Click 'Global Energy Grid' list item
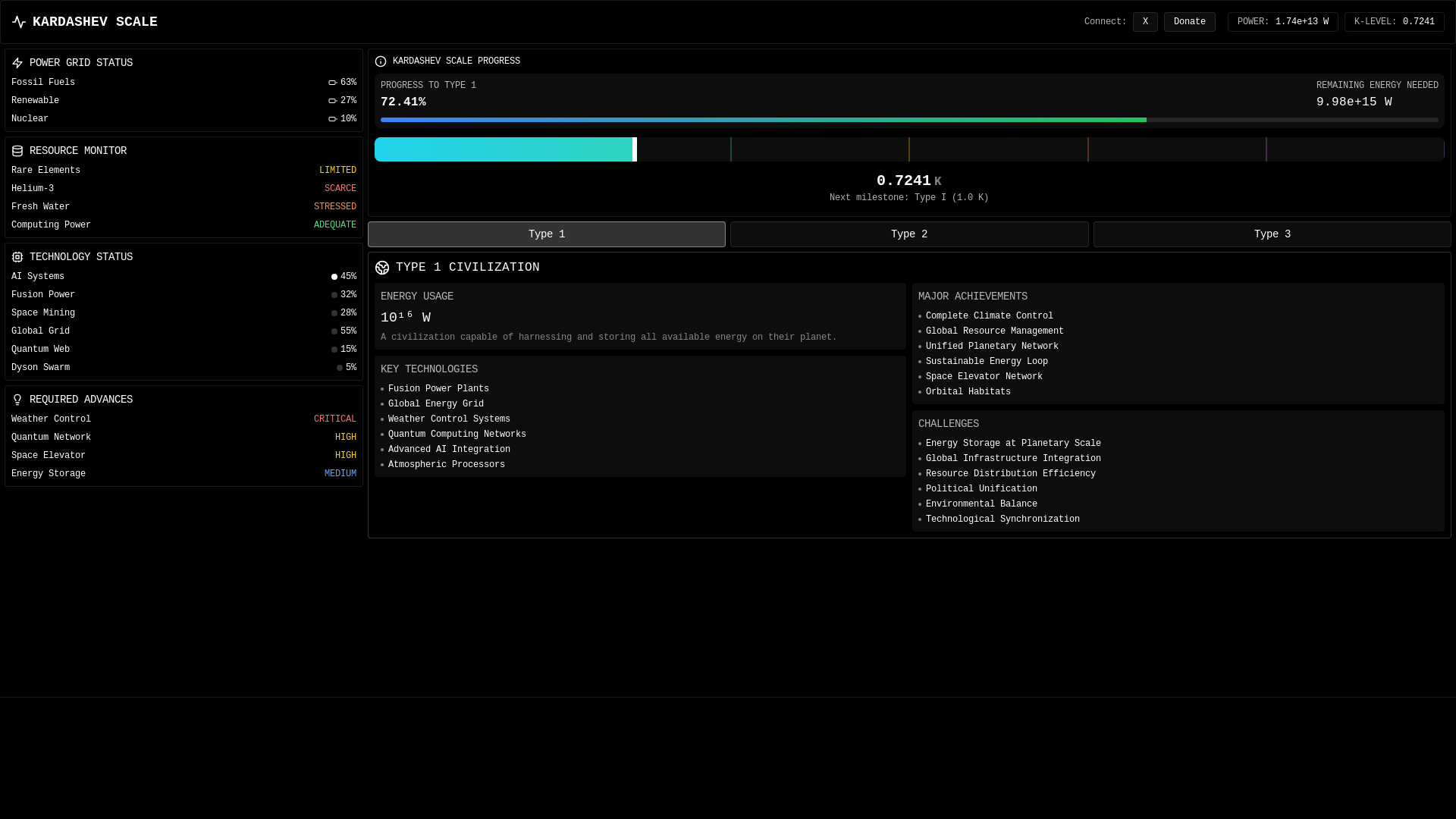Screen dimensions: 1456x819 436,404
